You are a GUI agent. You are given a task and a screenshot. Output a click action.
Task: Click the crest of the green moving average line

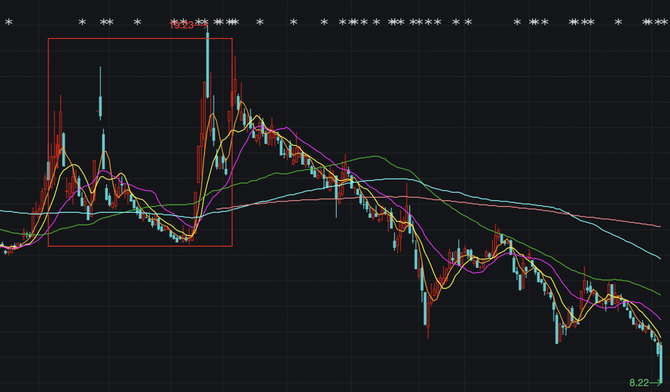[x=376, y=156]
